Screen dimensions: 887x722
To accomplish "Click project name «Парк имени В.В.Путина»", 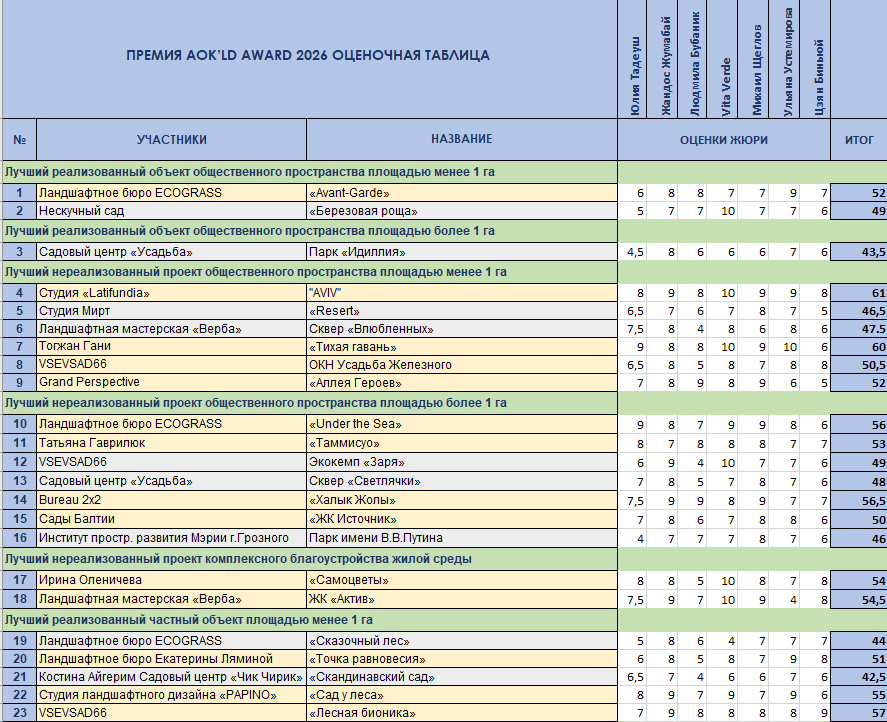I will [461, 538].
